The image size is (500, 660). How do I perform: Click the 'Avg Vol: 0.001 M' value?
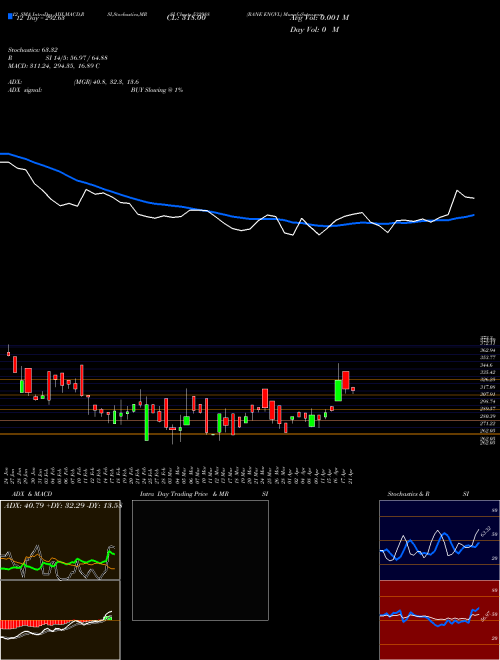pyautogui.click(x=319, y=18)
